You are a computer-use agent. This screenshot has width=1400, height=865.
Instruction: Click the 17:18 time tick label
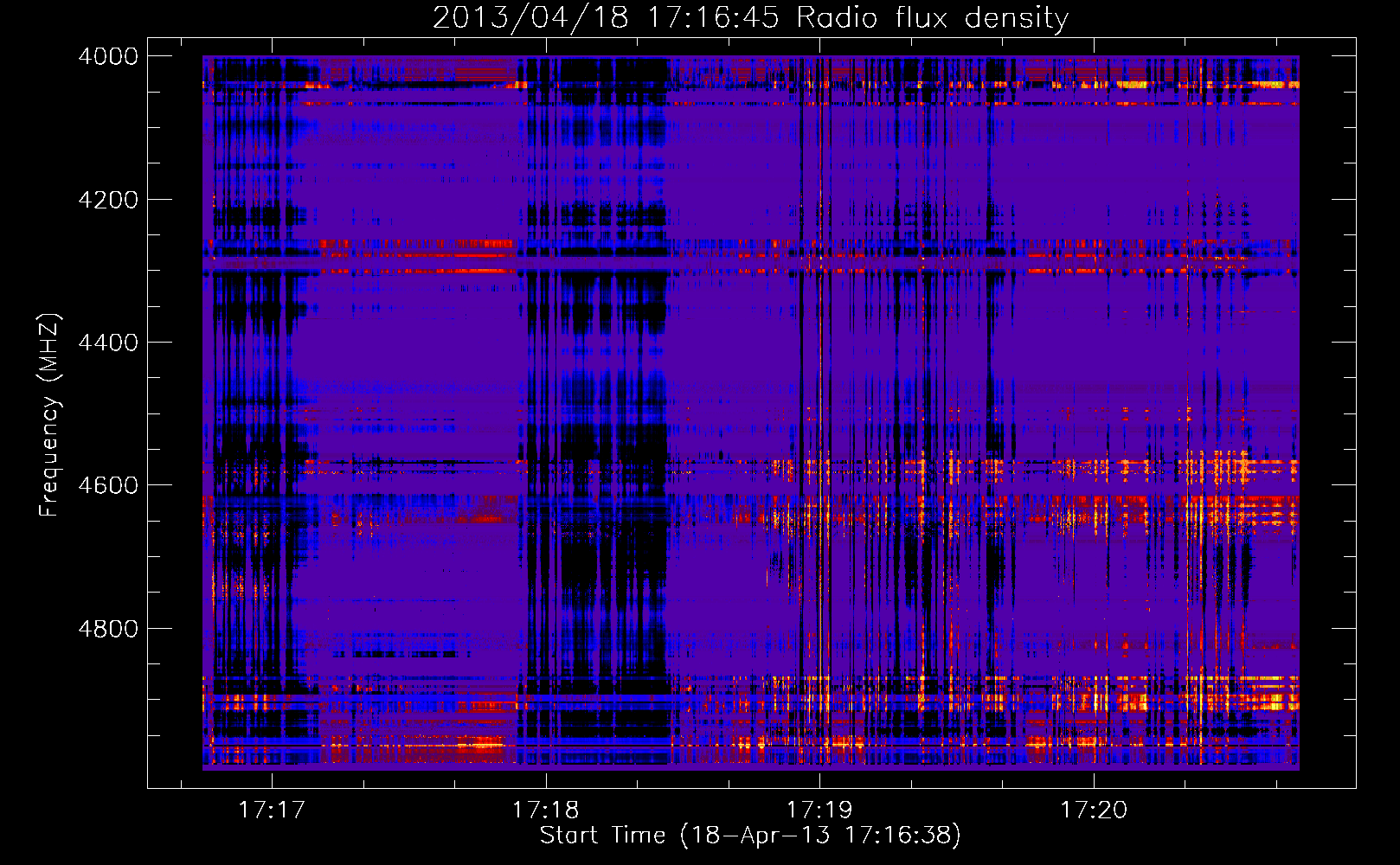(546, 811)
